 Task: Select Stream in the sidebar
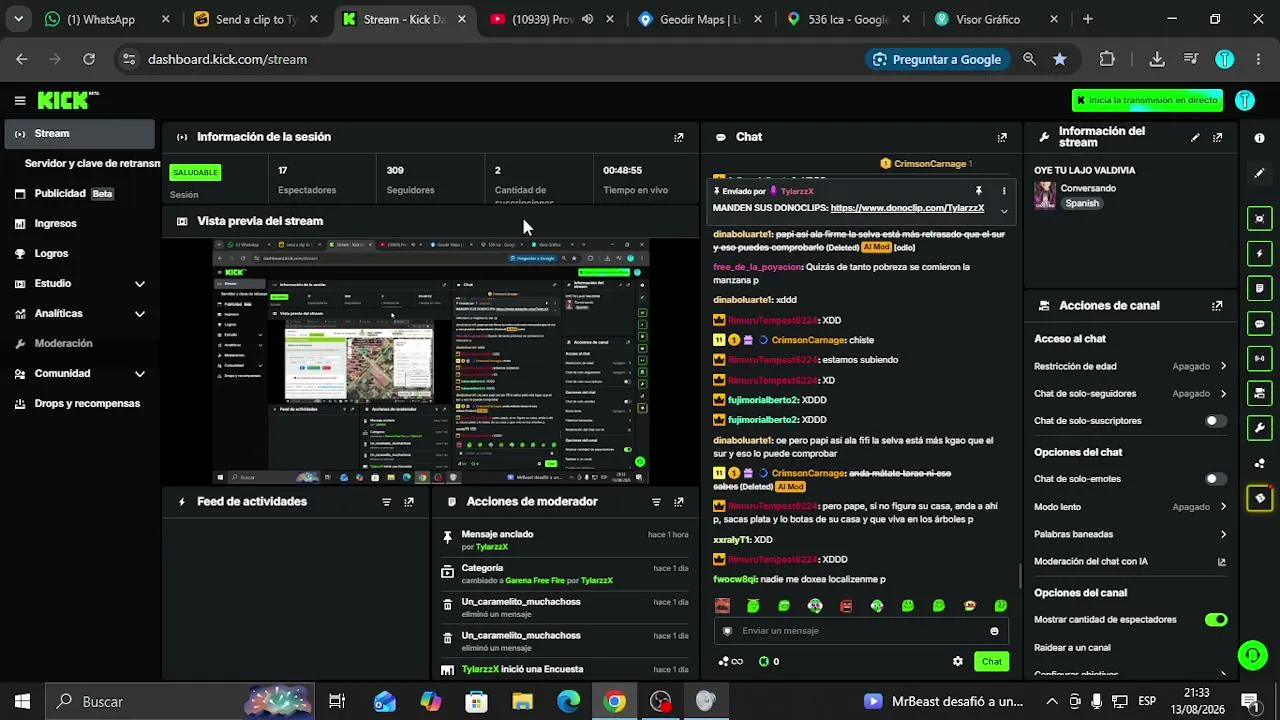pyautogui.click(x=80, y=134)
